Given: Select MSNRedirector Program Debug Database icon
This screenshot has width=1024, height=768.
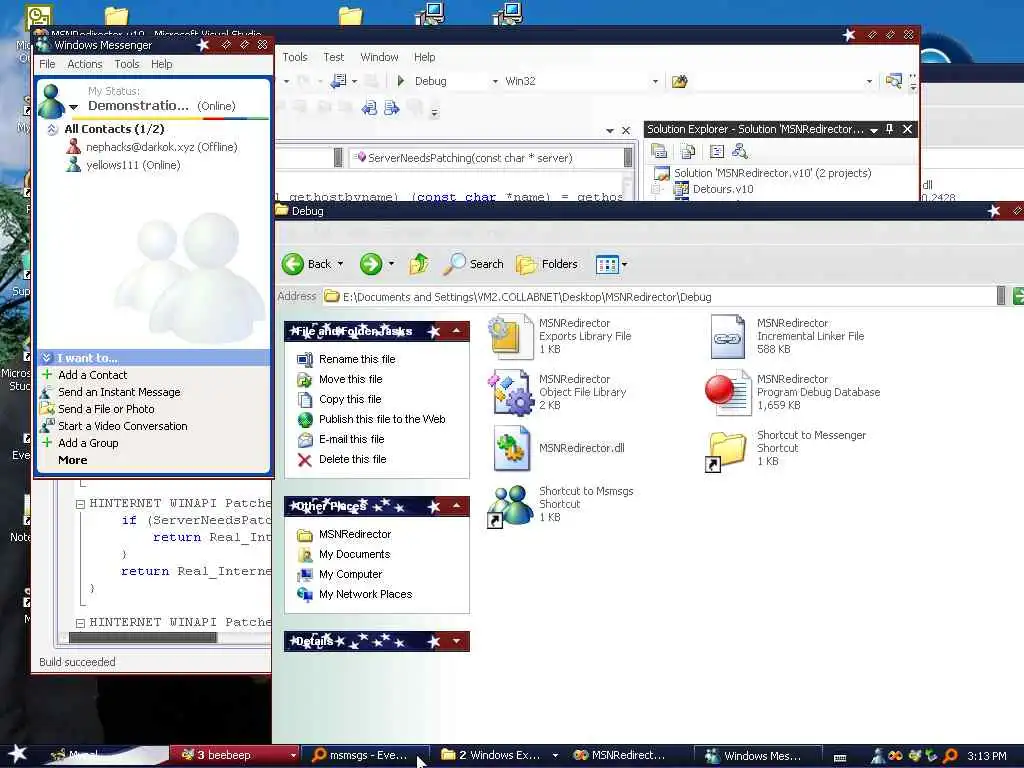Looking at the screenshot, I should pyautogui.click(x=728, y=392).
